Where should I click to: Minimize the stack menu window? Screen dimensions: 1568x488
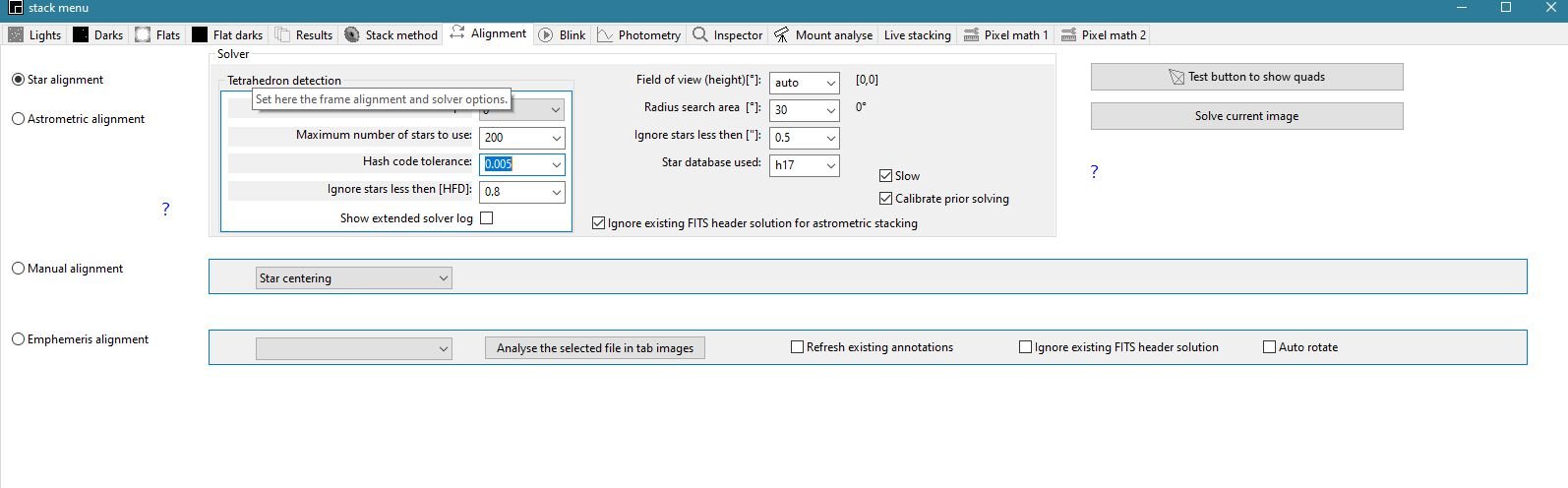[1464, 8]
